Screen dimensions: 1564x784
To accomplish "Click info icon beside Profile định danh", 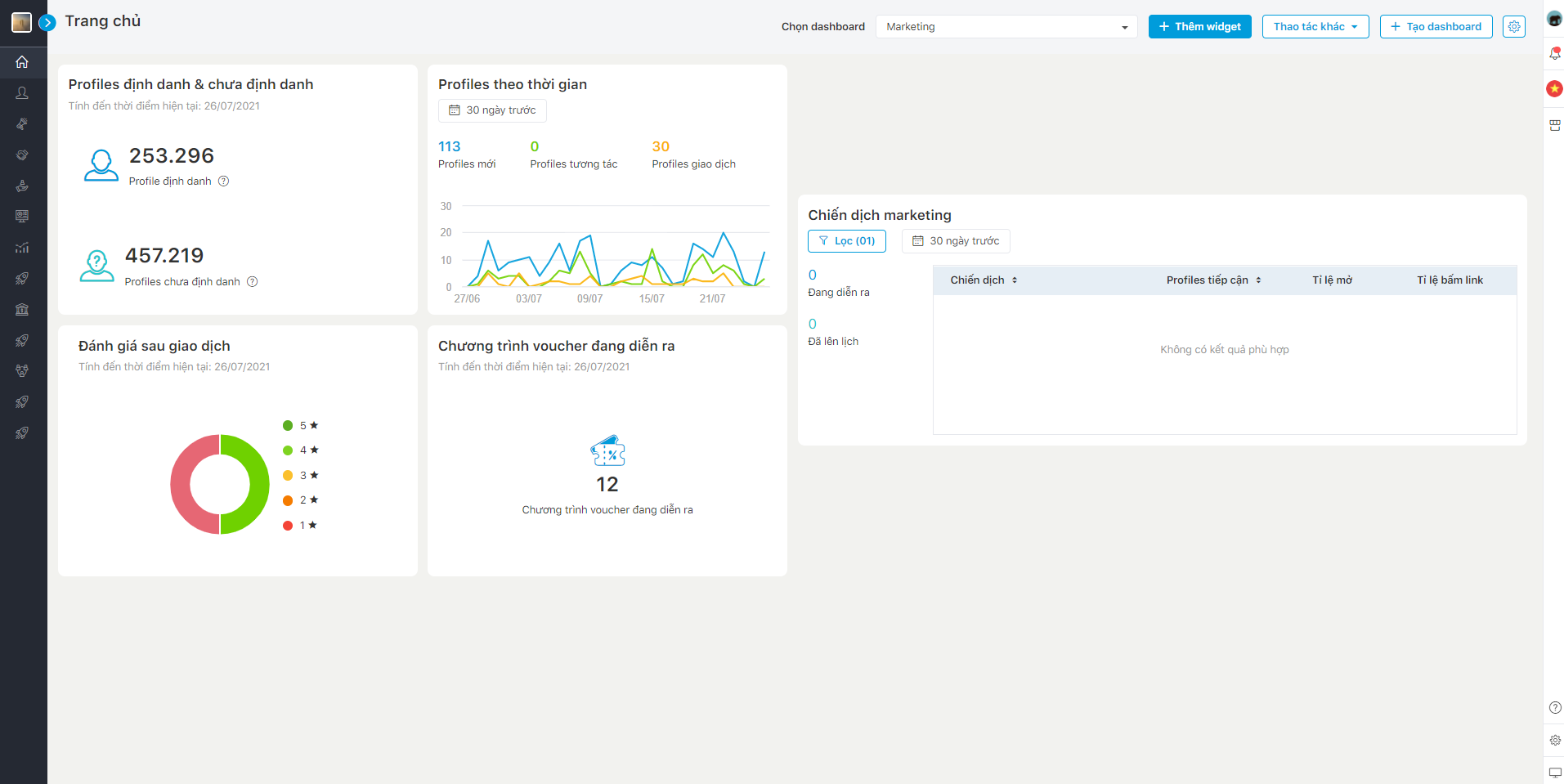I will pos(223,181).
